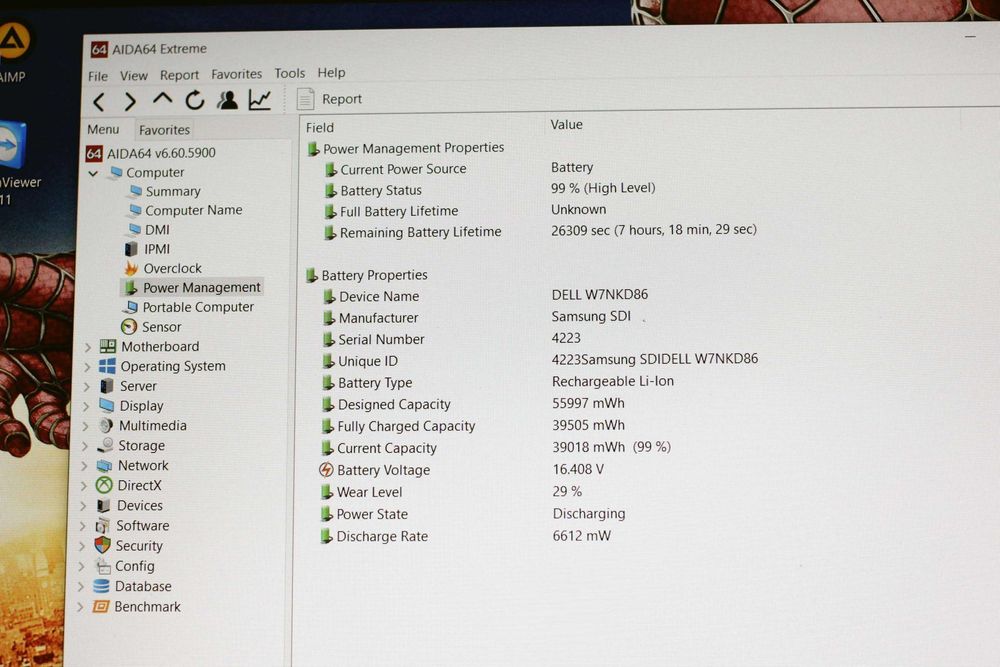Switch to the Menu tab in sidebar
This screenshot has height=667, width=1000.
[103, 129]
